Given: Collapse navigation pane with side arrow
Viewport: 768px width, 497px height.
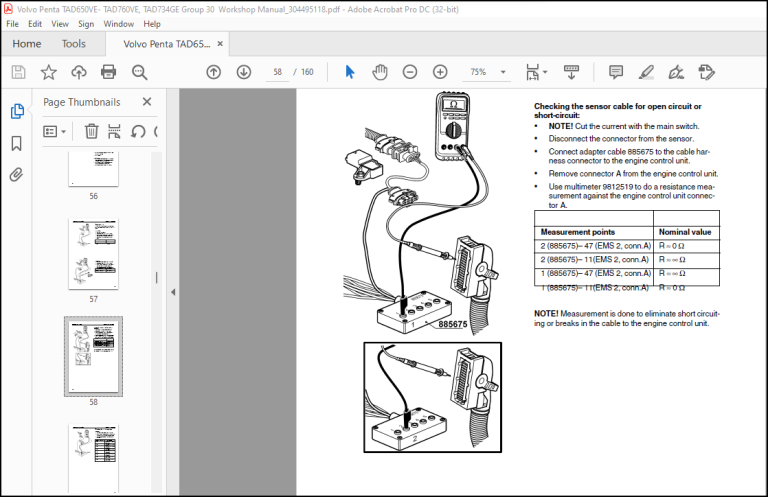Looking at the screenshot, I should [173, 292].
